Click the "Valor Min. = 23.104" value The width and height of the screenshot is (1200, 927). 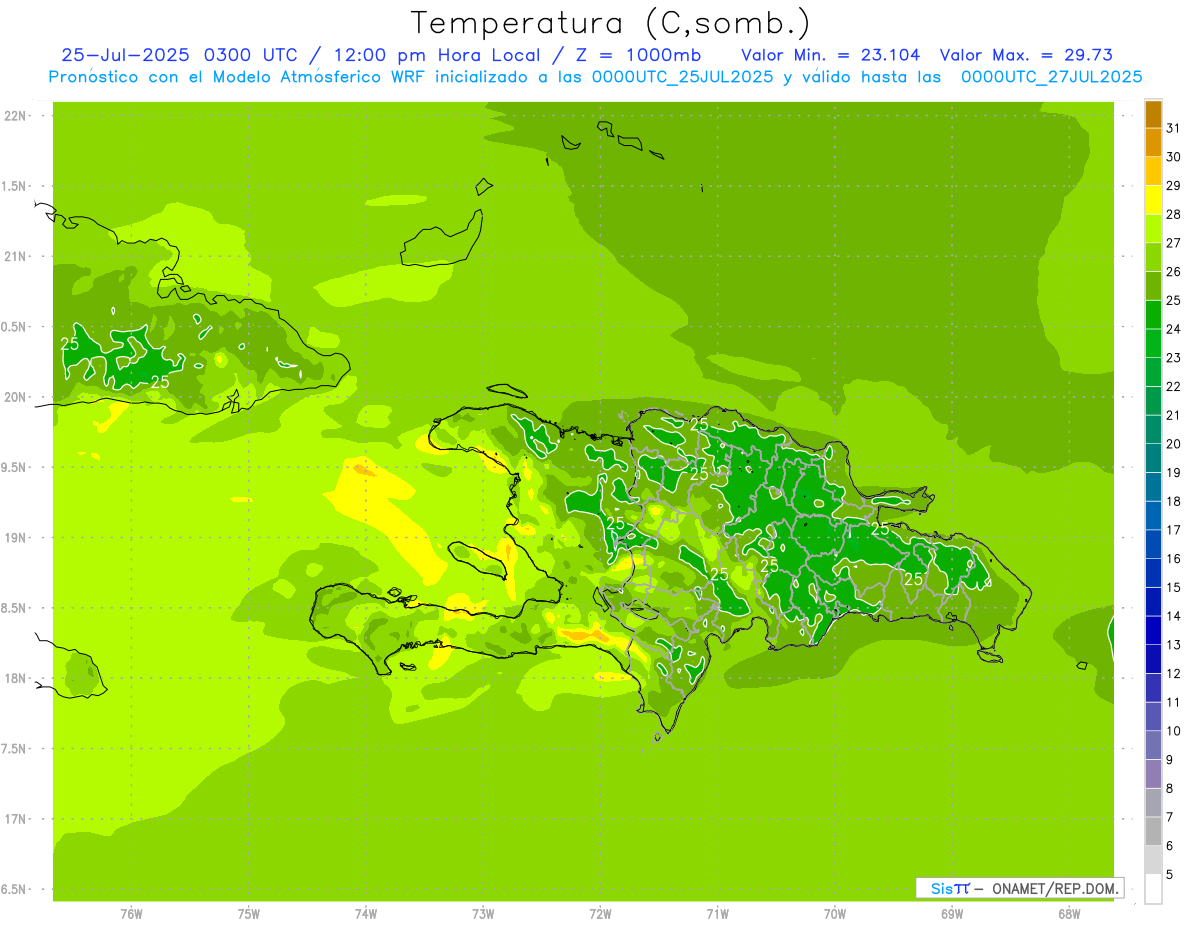pos(831,55)
